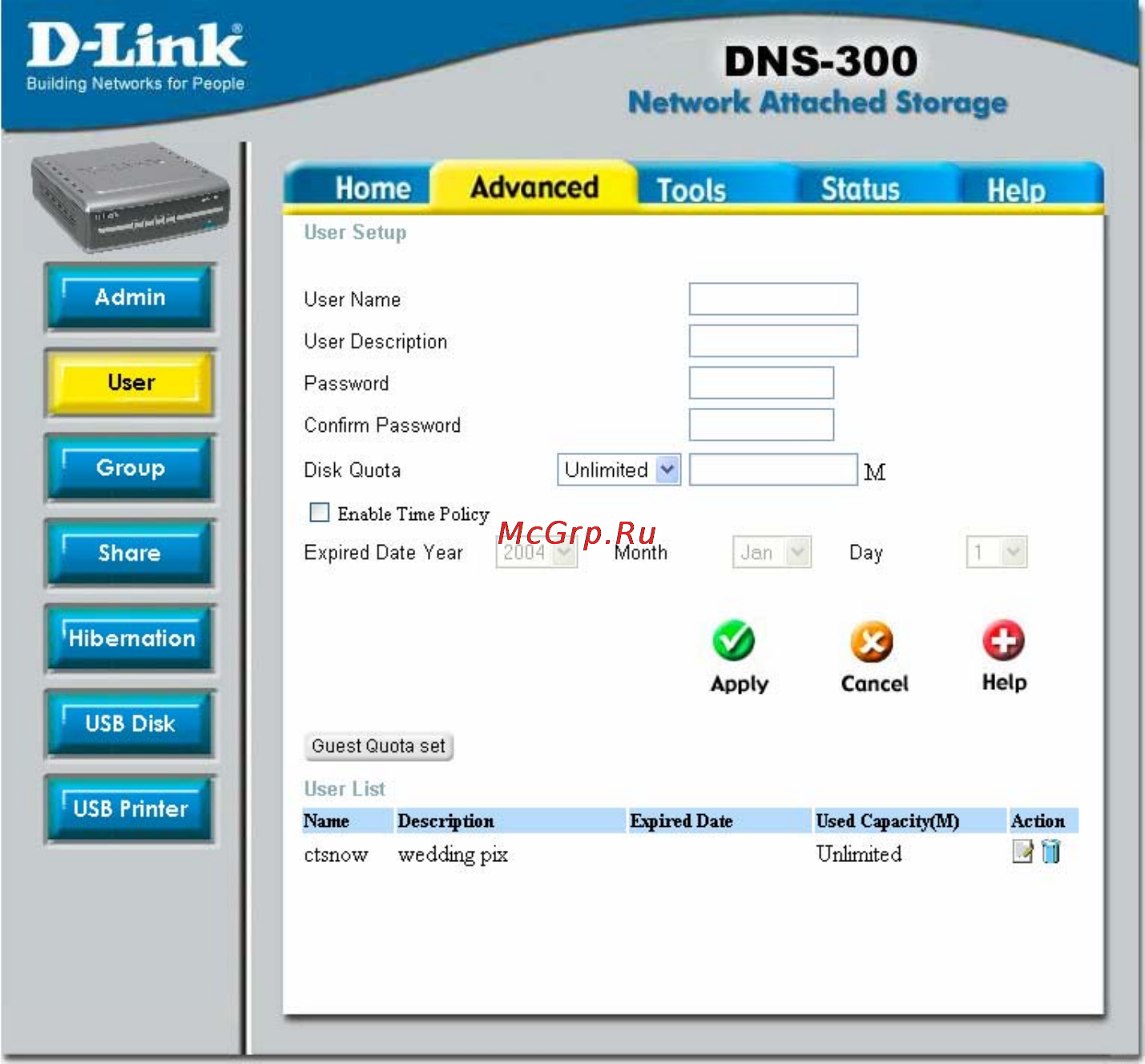Click the green Apply checkmark icon
1145x1064 pixels.
[x=733, y=640]
